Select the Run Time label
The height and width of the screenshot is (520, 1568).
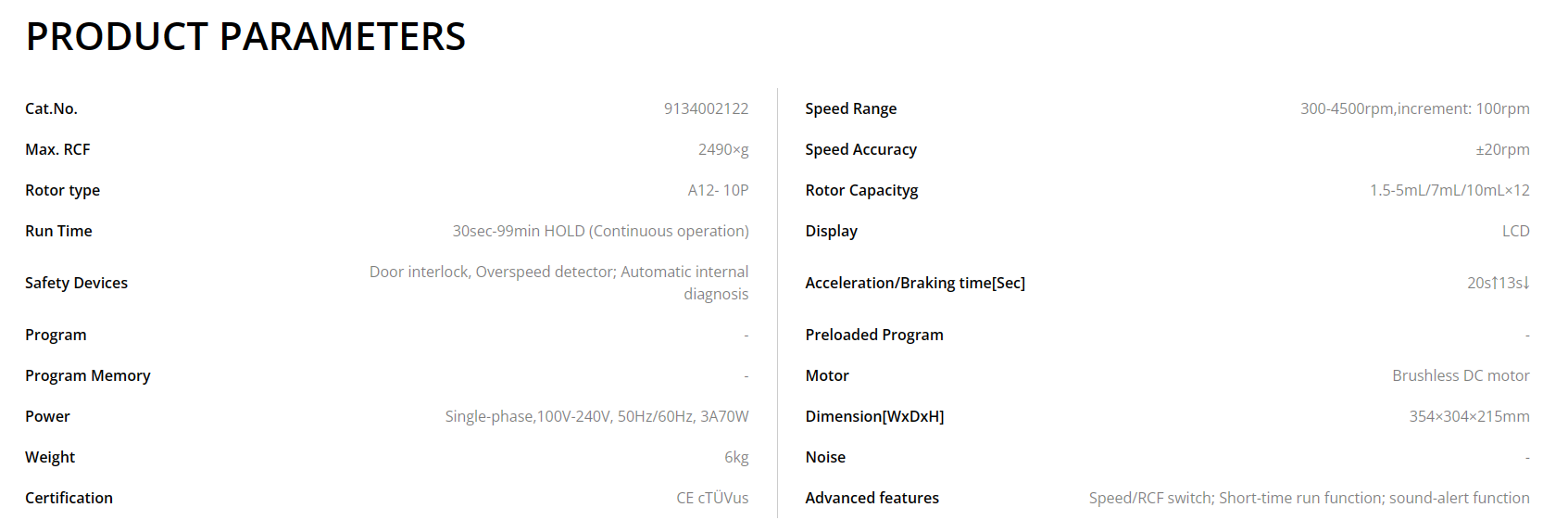(x=58, y=231)
